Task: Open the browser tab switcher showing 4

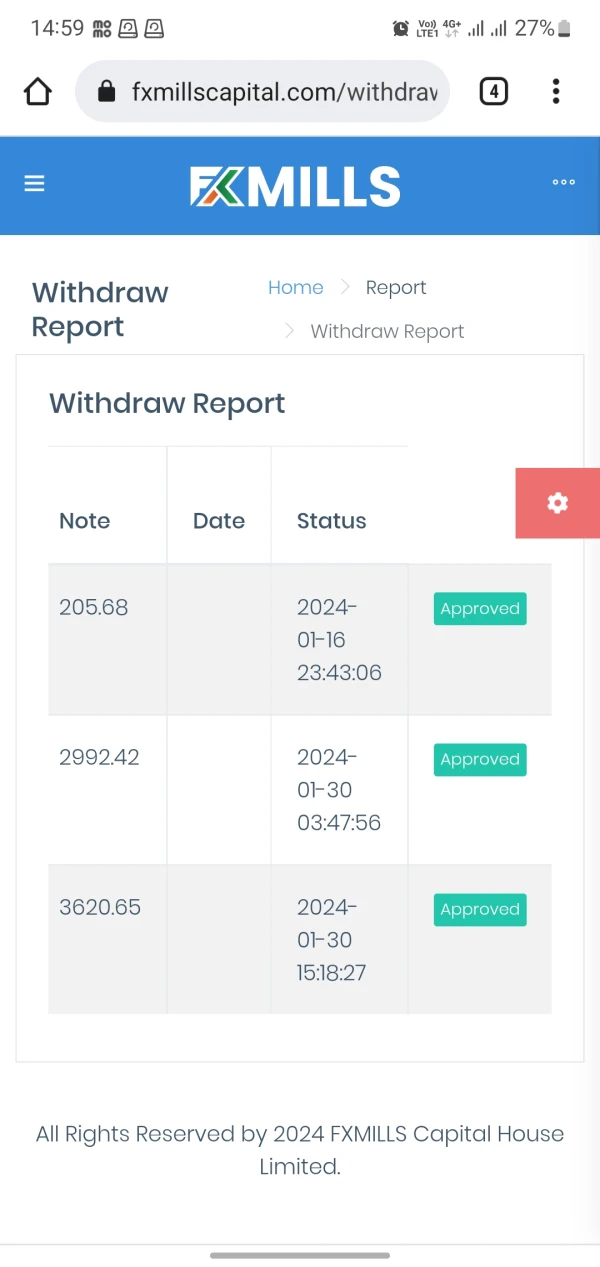Action: click(493, 92)
